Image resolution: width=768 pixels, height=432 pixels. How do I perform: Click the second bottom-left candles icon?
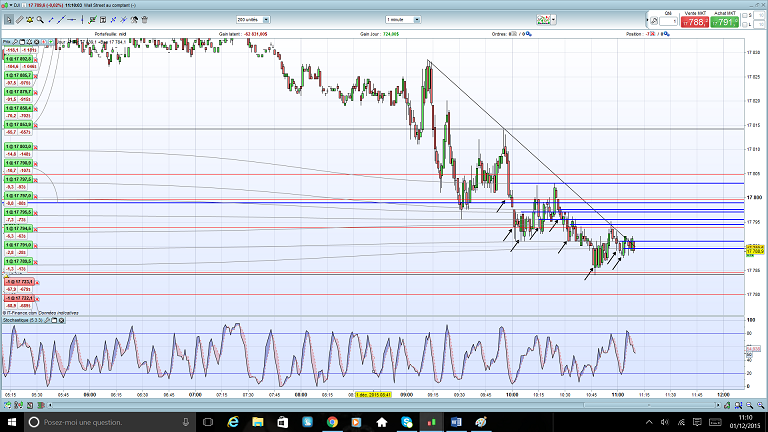coord(19,406)
